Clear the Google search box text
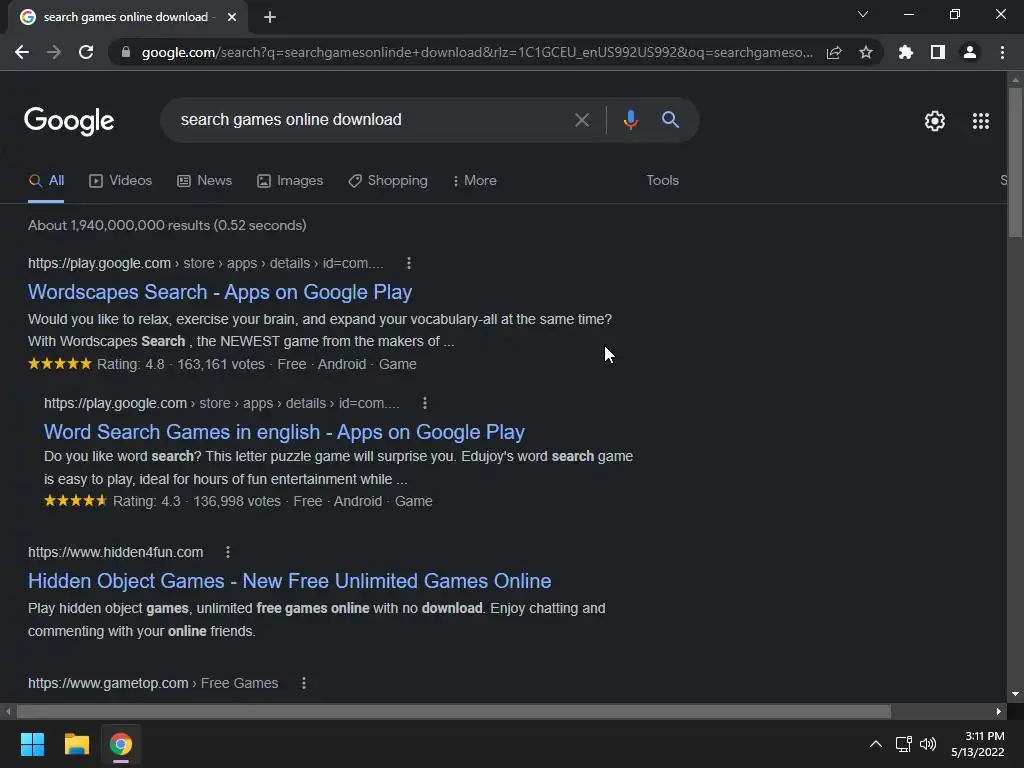This screenshot has height=768, width=1024. click(581, 120)
